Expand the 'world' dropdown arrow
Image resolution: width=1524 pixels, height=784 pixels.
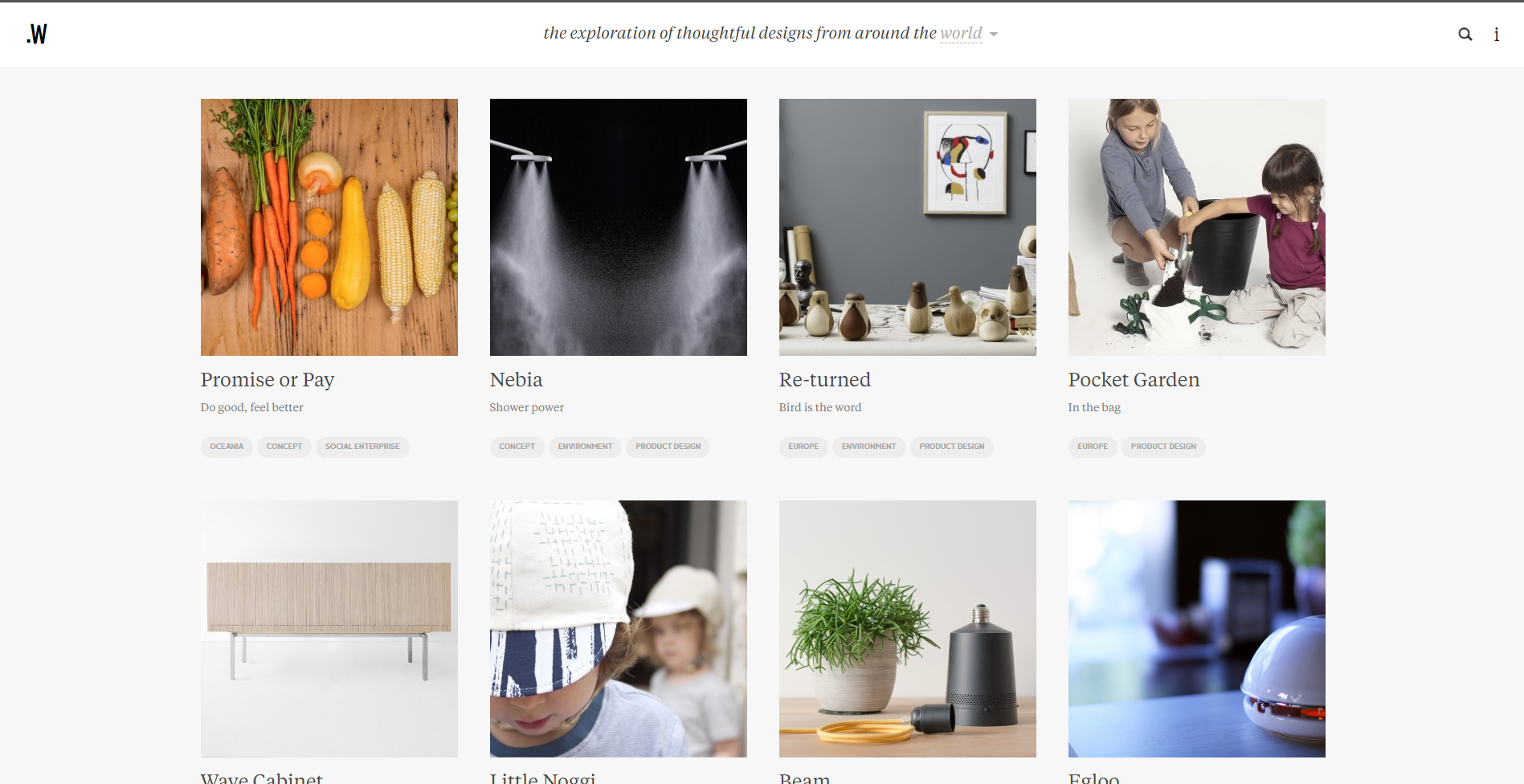pyautogui.click(x=994, y=34)
